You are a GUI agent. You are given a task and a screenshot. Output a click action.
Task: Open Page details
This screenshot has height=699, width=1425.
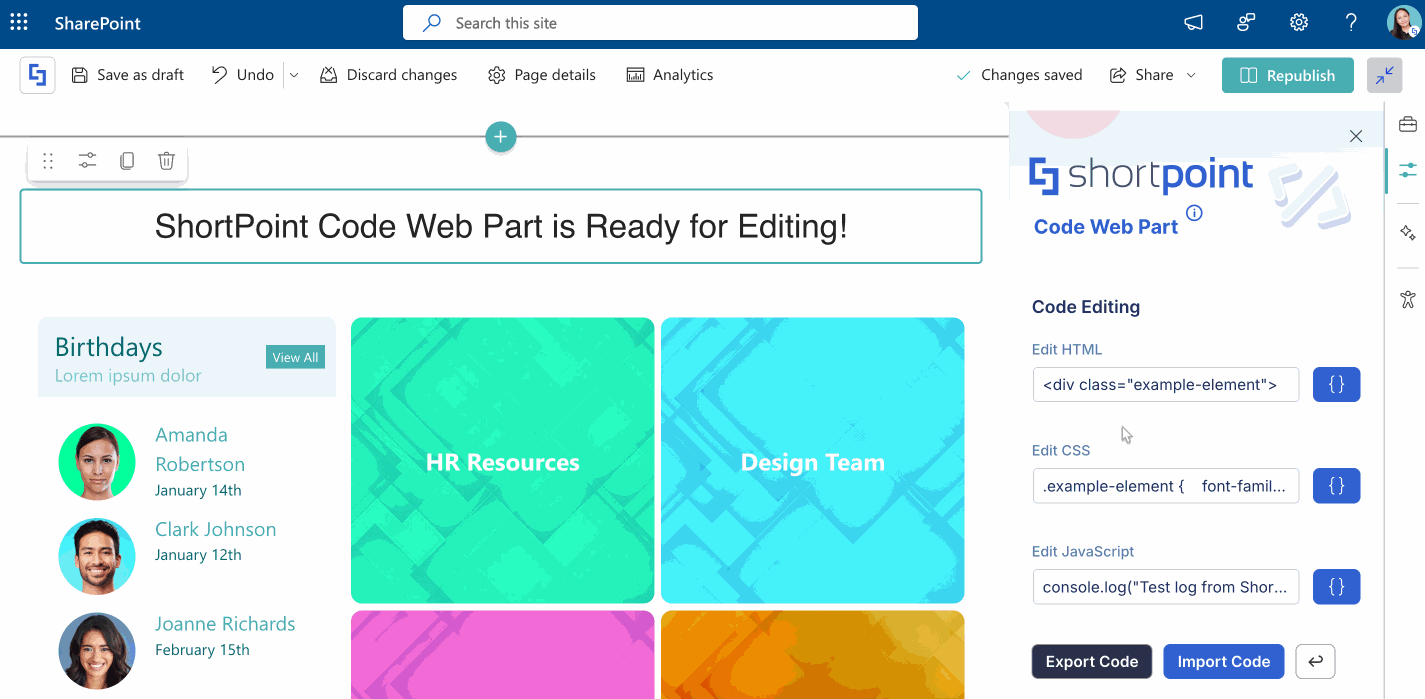point(542,75)
